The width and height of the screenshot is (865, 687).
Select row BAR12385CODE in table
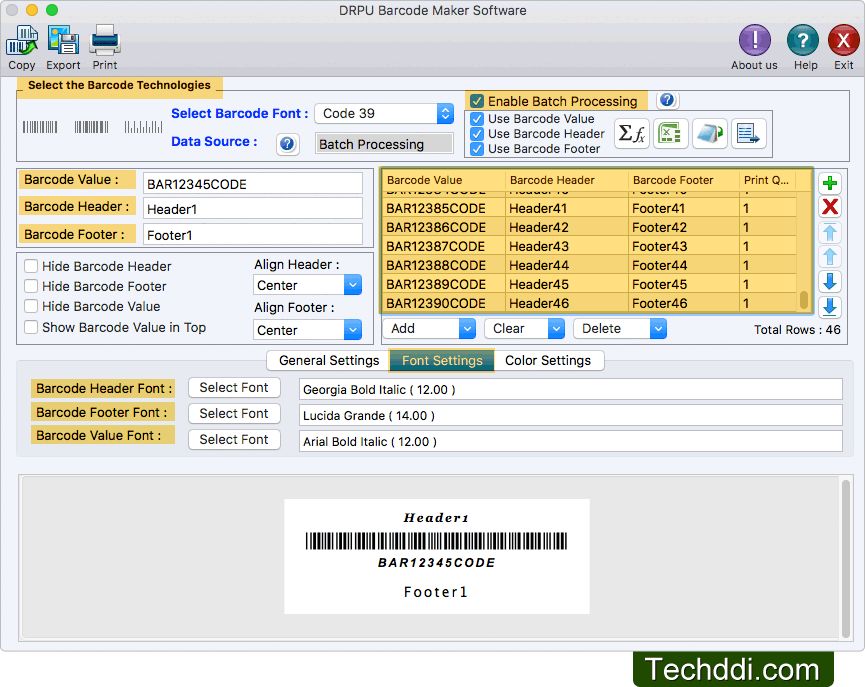click(x=590, y=209)
